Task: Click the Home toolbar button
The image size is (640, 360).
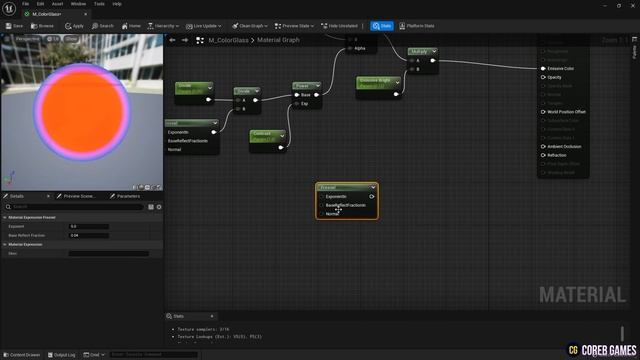Action: pyautogui.click(x=131, y=26)
